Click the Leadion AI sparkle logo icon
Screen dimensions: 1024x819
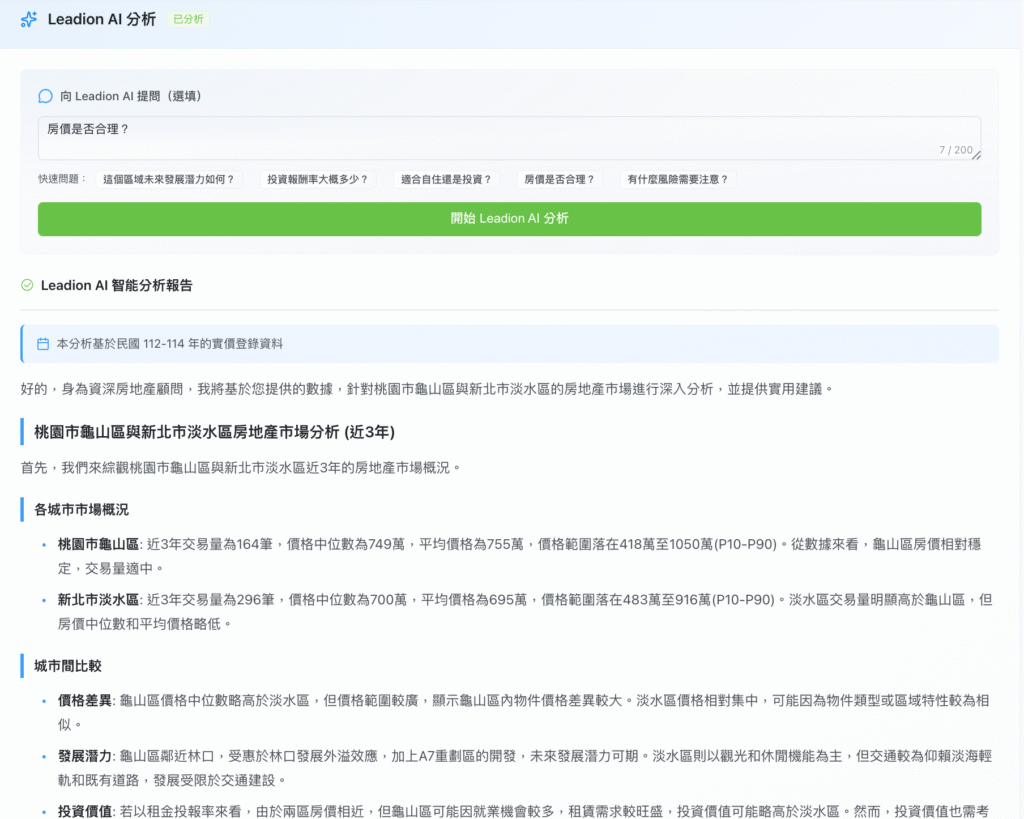(x=27, y=18)
